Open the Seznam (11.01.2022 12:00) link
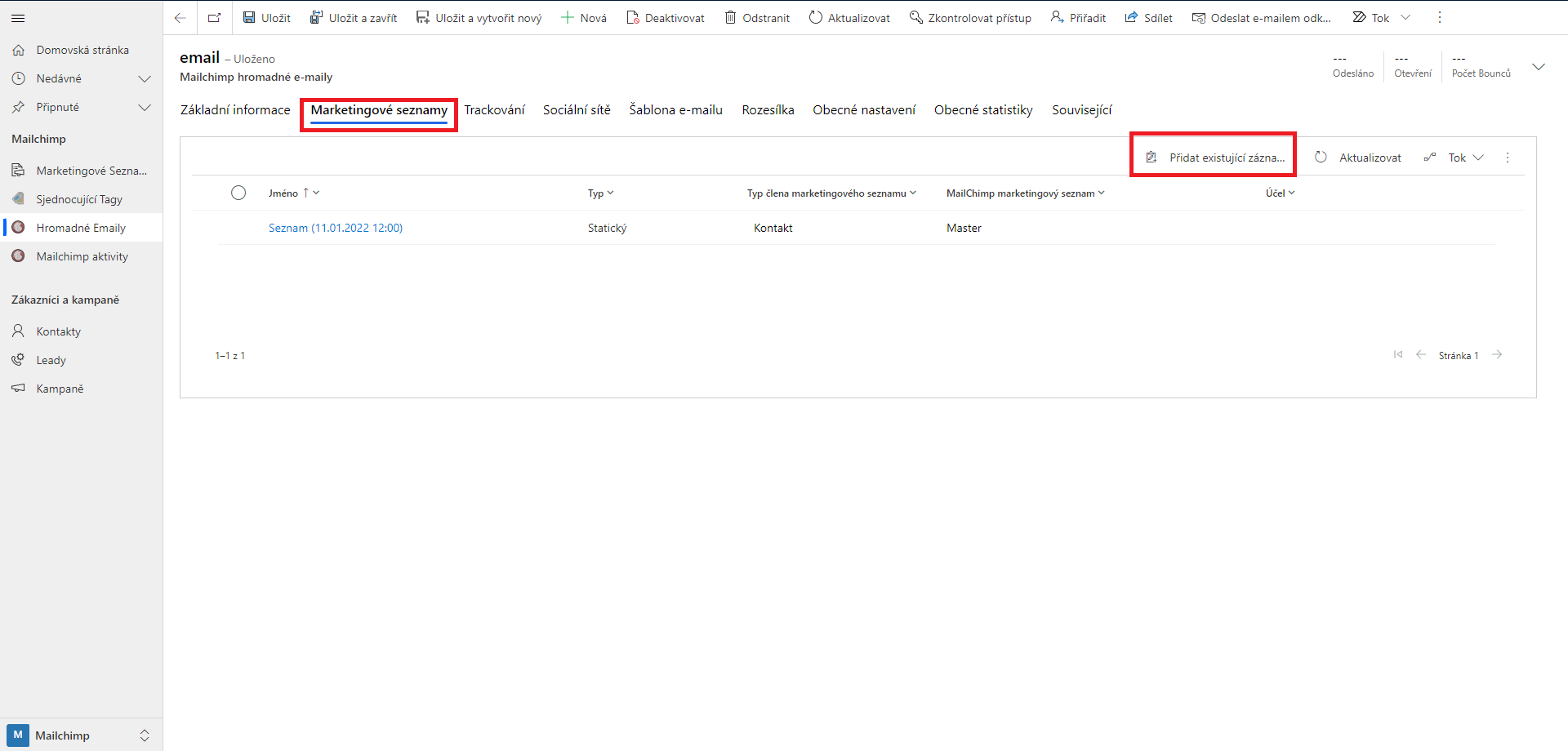This screenshot has width=1568, height=751. point(335,228)
